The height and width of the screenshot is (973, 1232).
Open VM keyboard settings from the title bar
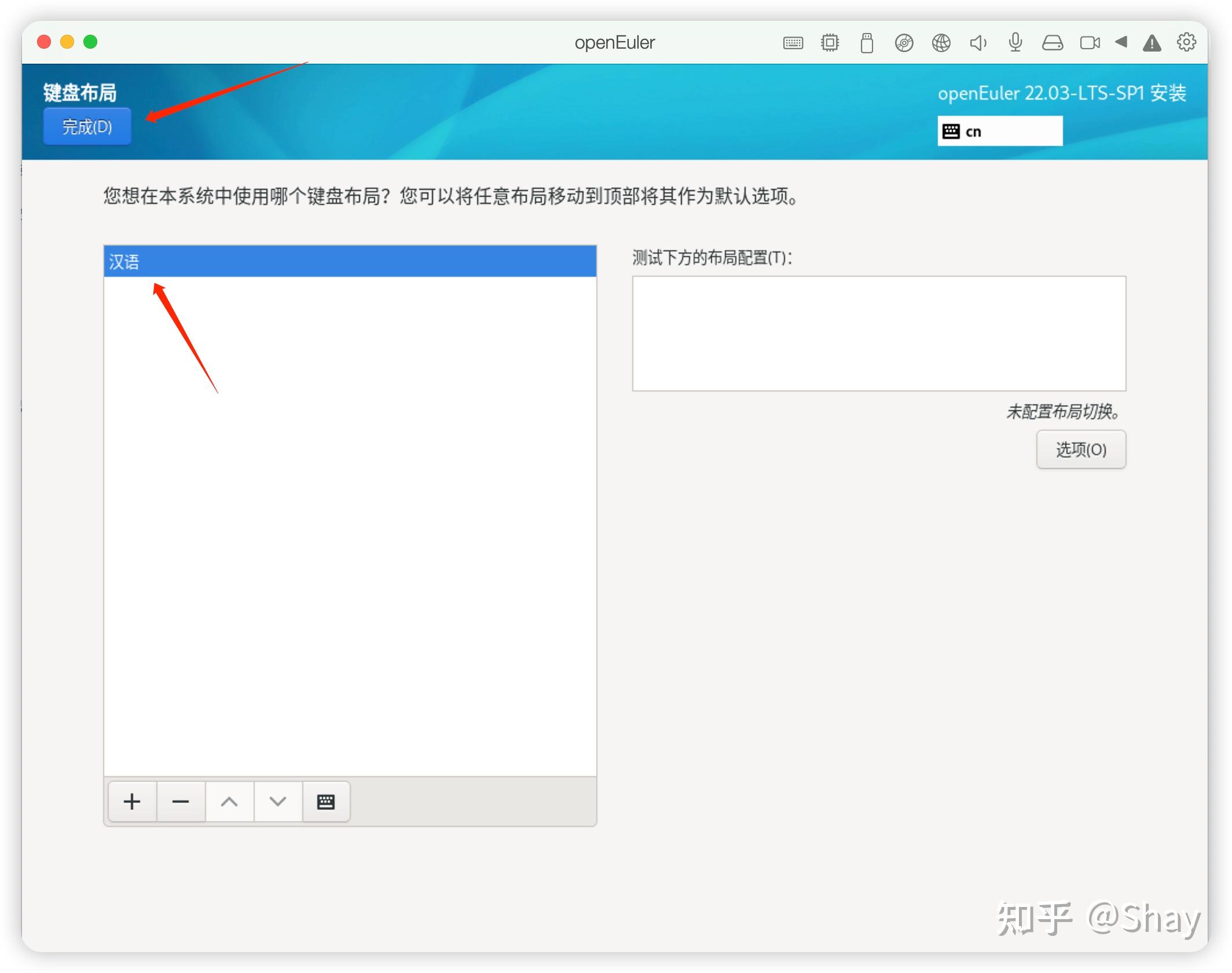[793, 42]
